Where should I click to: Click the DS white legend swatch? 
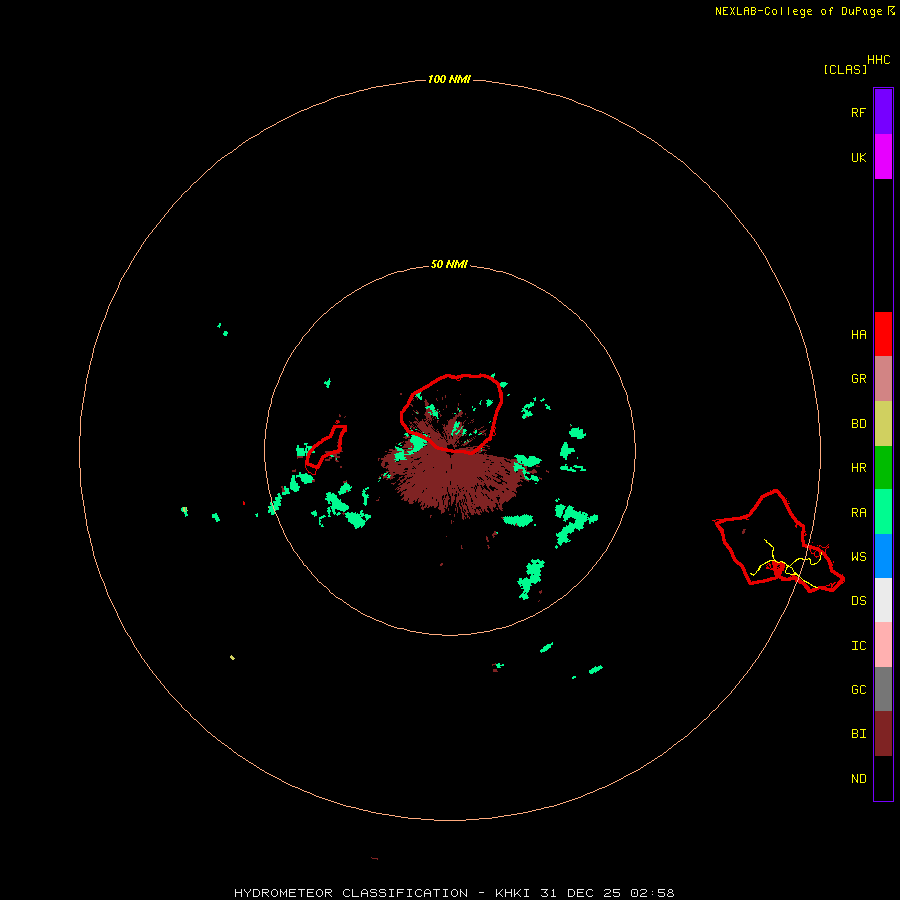883,600
